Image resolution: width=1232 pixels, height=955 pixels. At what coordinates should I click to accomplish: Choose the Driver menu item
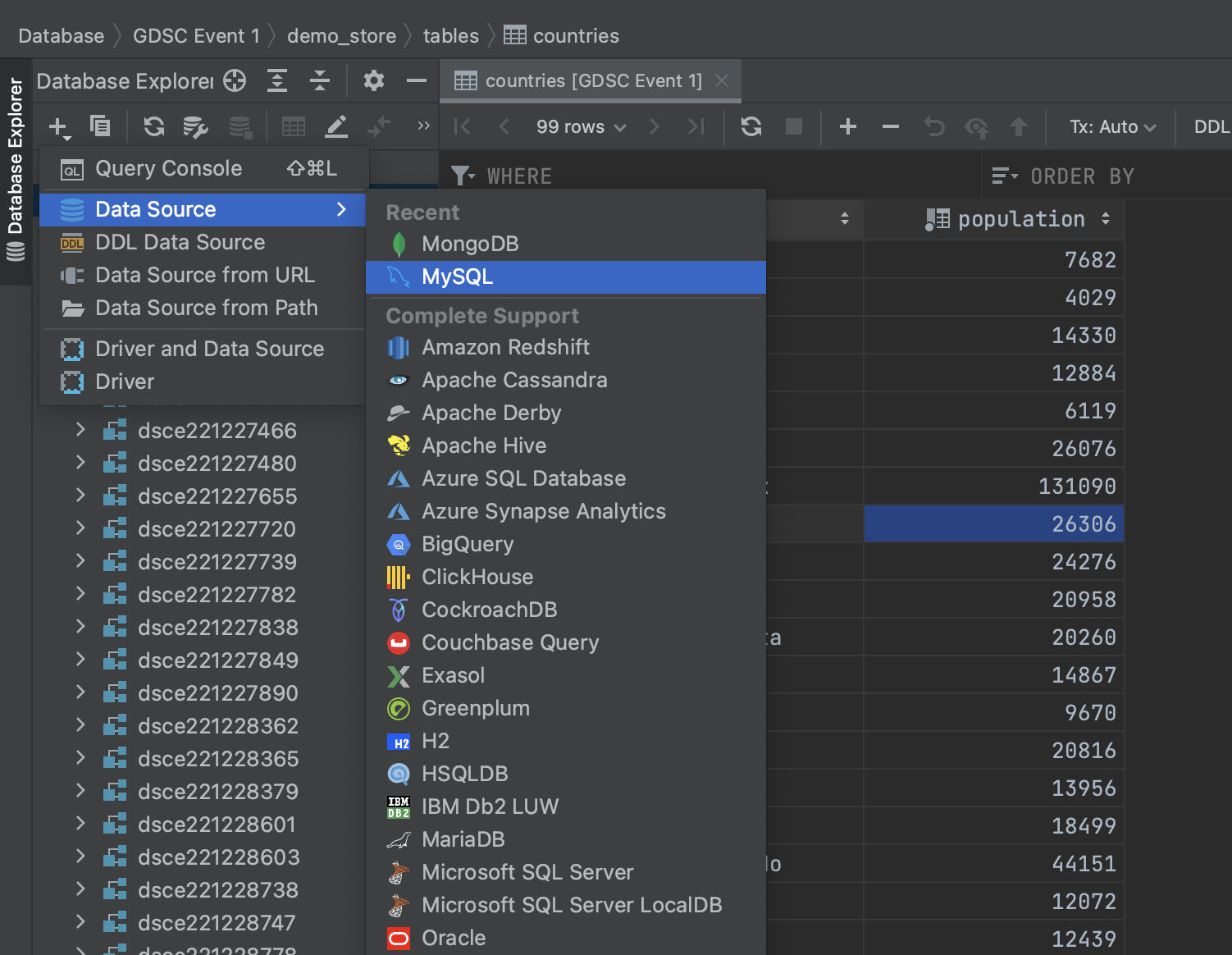[x=202, y=382]
